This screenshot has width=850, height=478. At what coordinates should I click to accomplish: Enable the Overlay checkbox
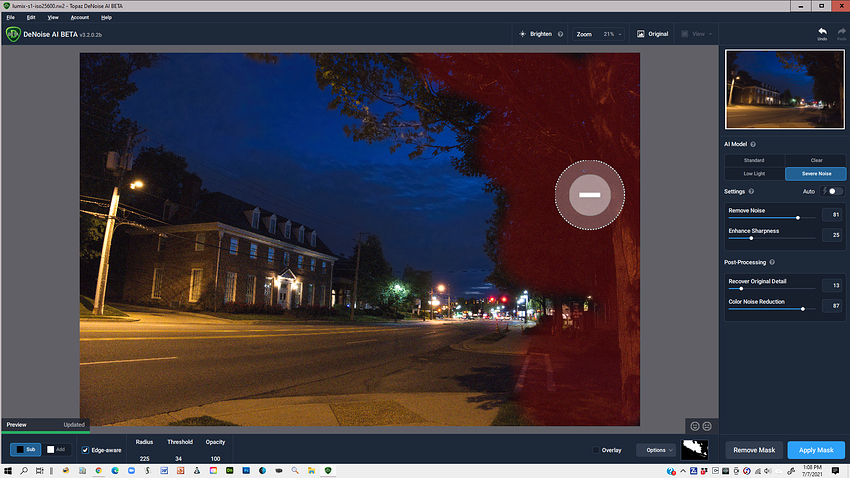(597, 450)
